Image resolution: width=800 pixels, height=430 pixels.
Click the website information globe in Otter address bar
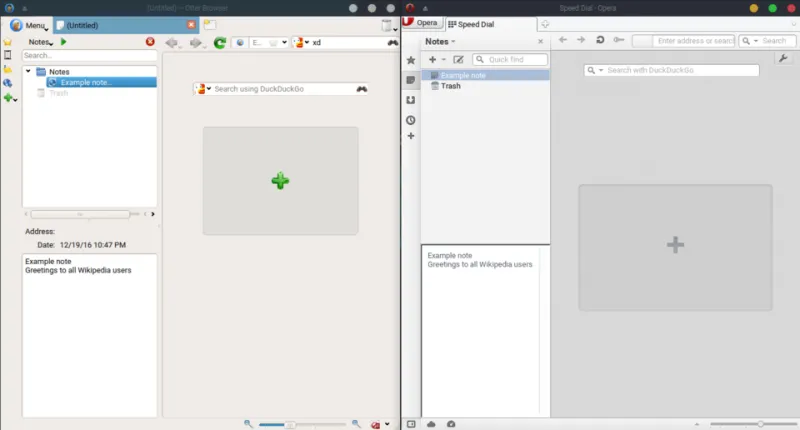[x=240, y=43]
